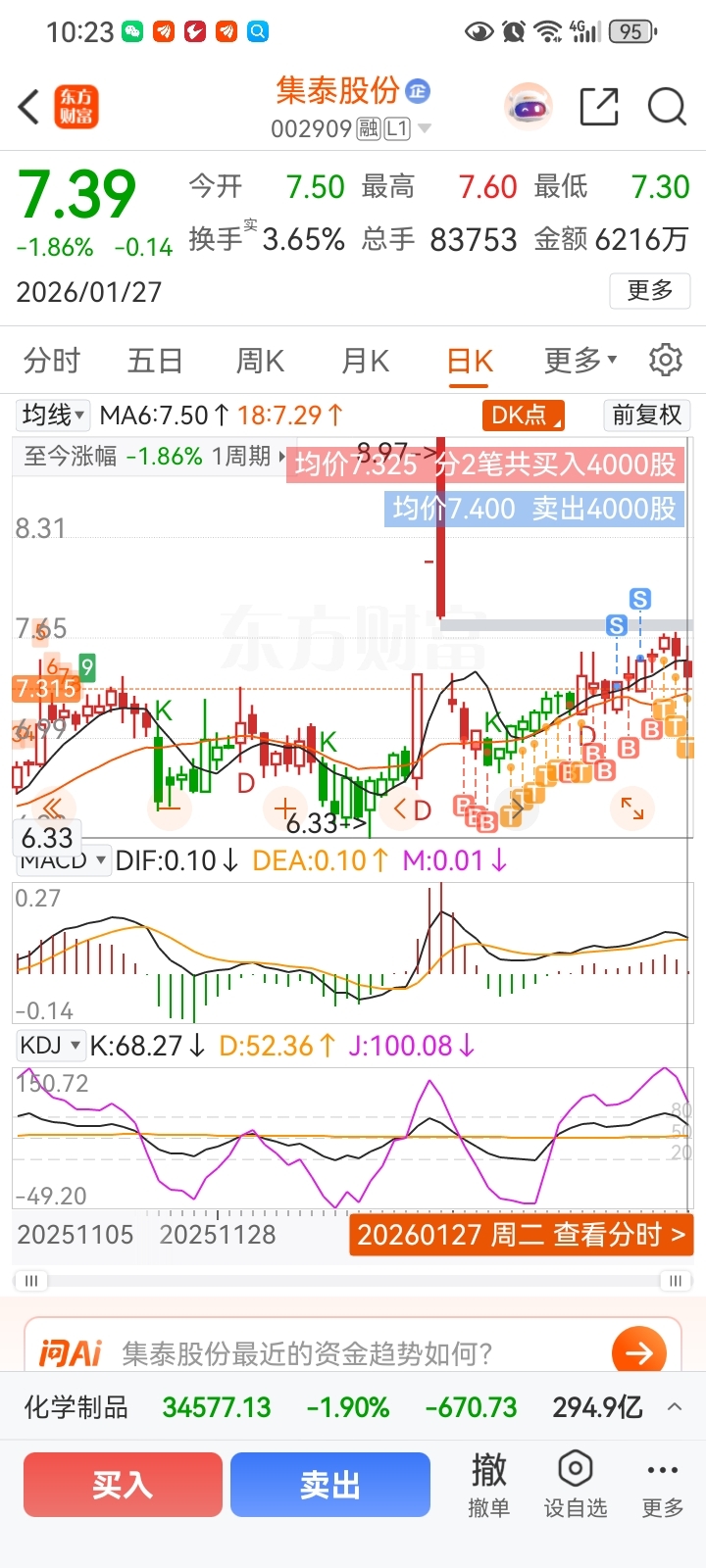Tap the DIF:0.10 MACD value
Screen dimensions: 706x1568
176,860
